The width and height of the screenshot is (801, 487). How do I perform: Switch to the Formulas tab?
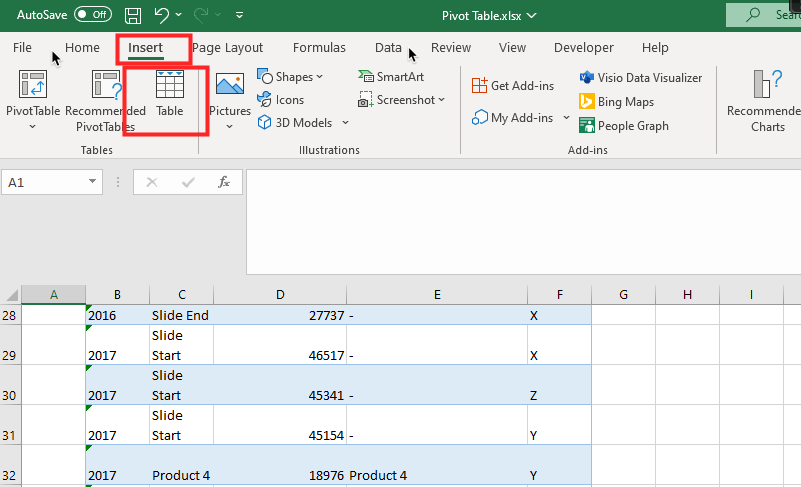[319, 48]
